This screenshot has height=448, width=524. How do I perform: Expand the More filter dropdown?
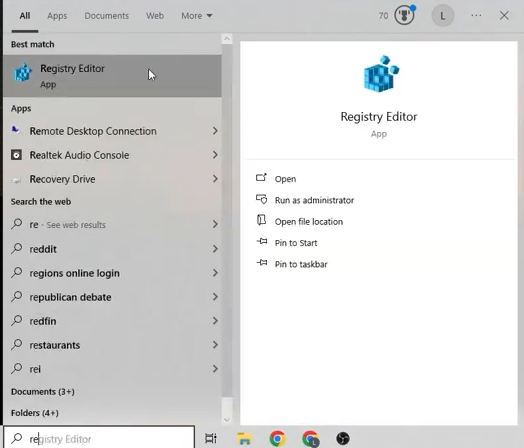[196, 16]
